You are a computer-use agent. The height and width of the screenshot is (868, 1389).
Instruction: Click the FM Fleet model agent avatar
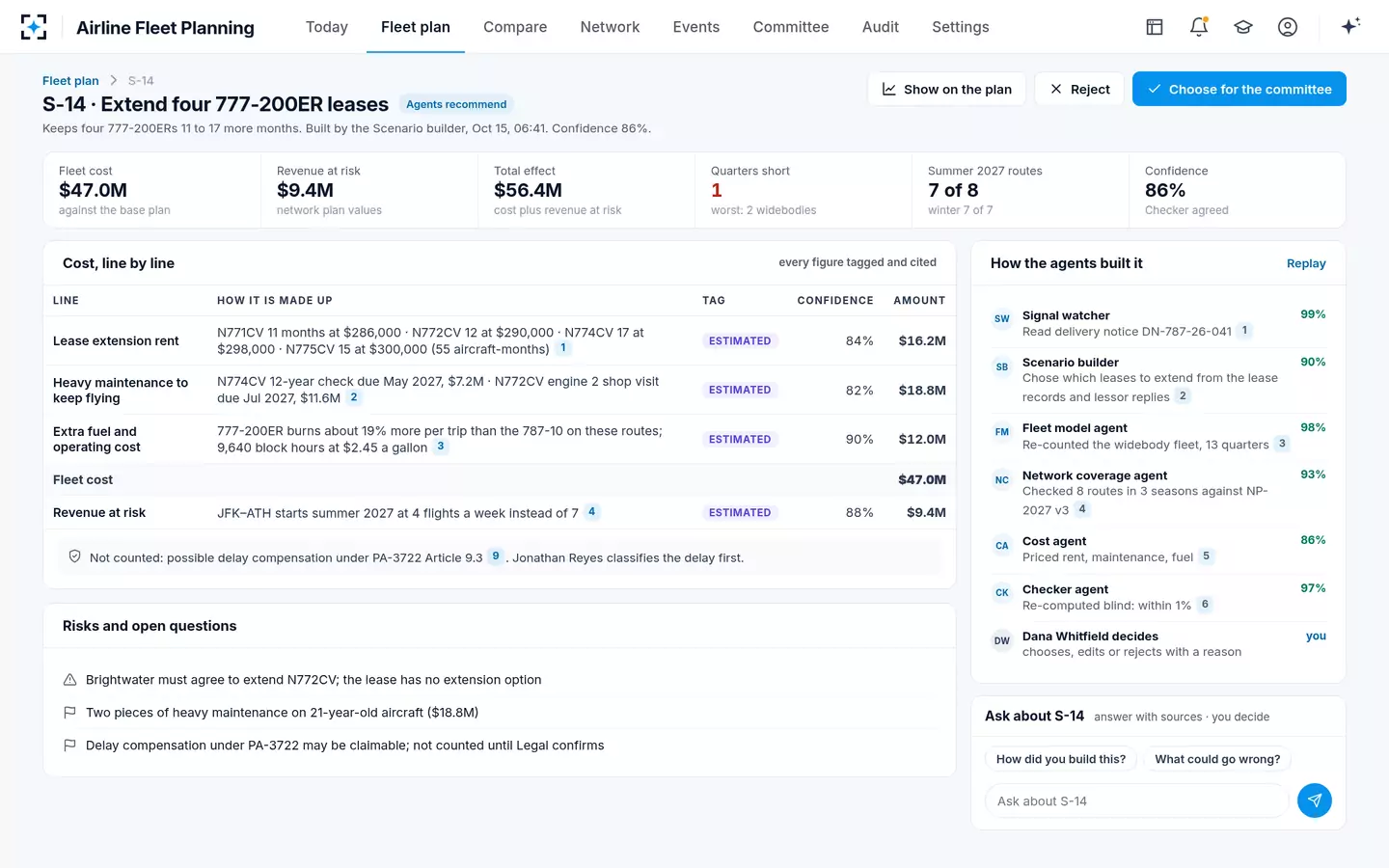pyautogui.click(x=1002, y=432)
